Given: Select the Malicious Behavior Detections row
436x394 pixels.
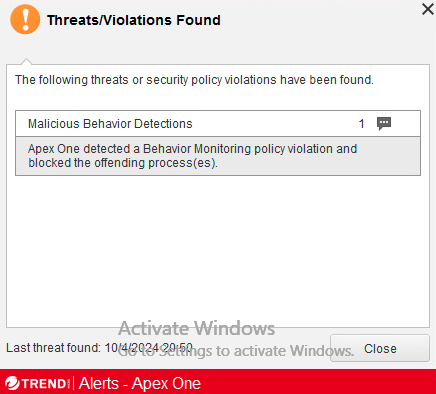Looking at the screenshot, I should pyautogui.click(x=218, y=124).
